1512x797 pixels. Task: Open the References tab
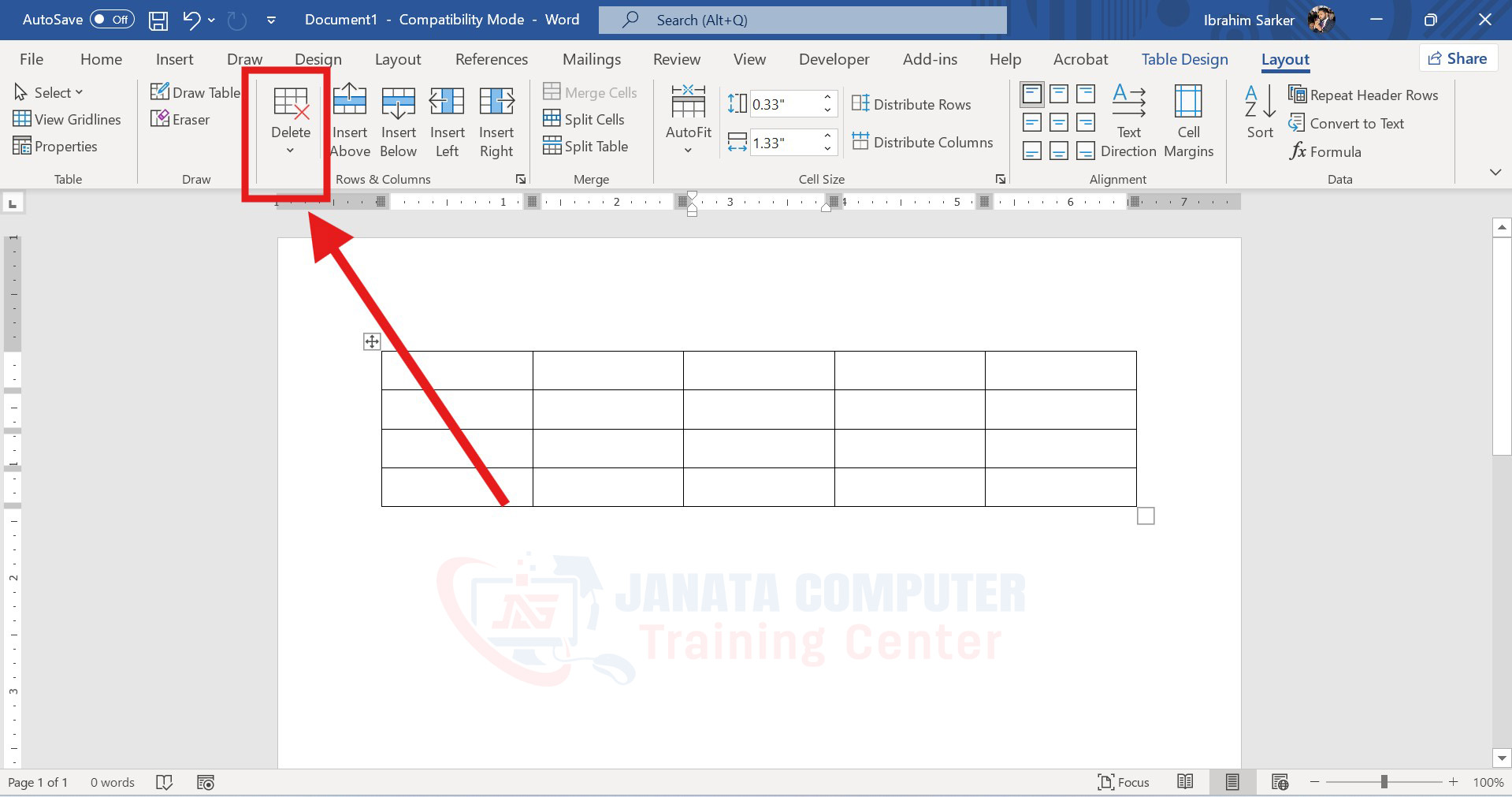click(x=492, y=60)
